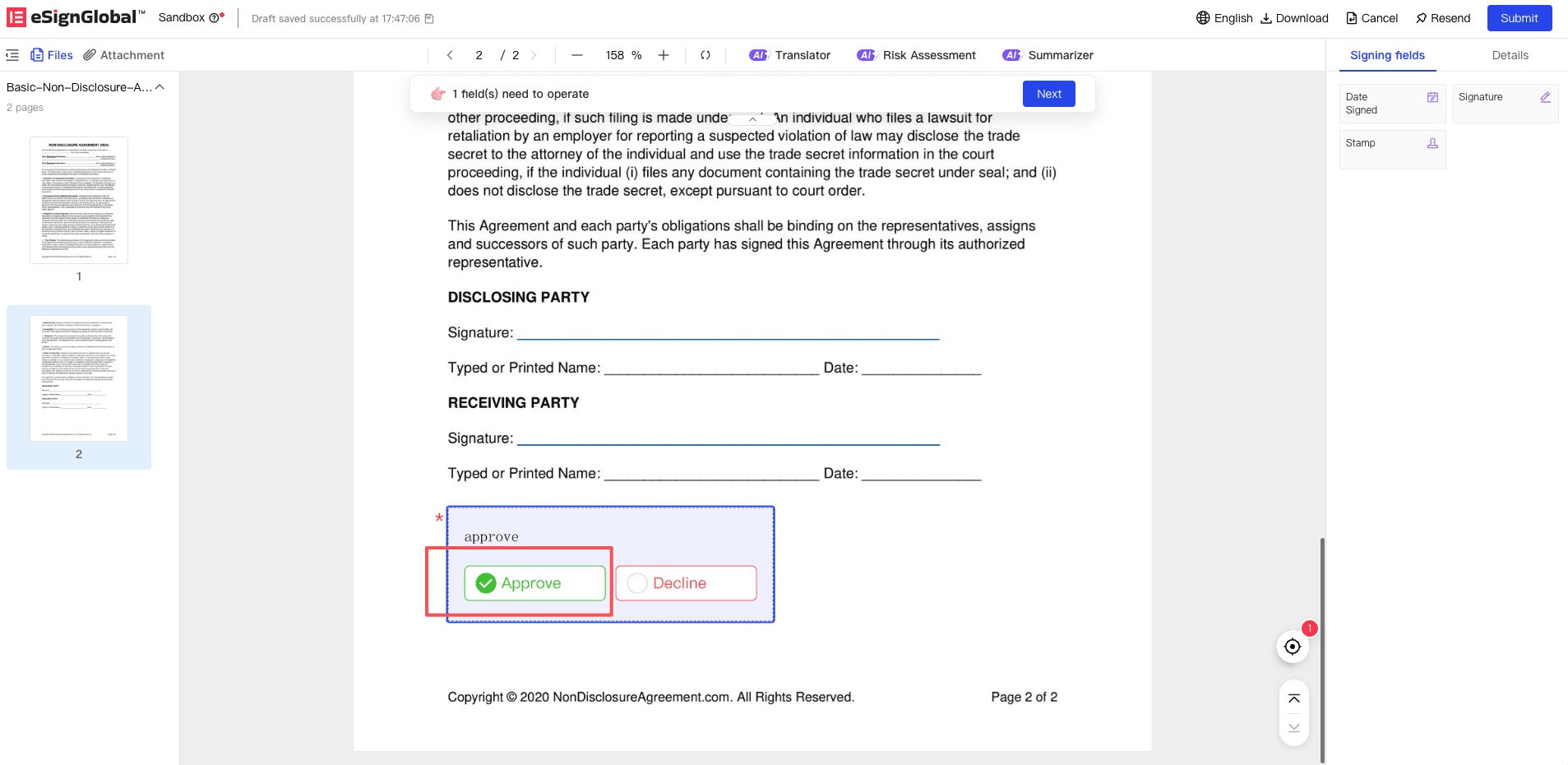Click the zoom in plus icon
Image resolution: width=1568 pixels, height=765 pixels.
[x=664, y=55]
